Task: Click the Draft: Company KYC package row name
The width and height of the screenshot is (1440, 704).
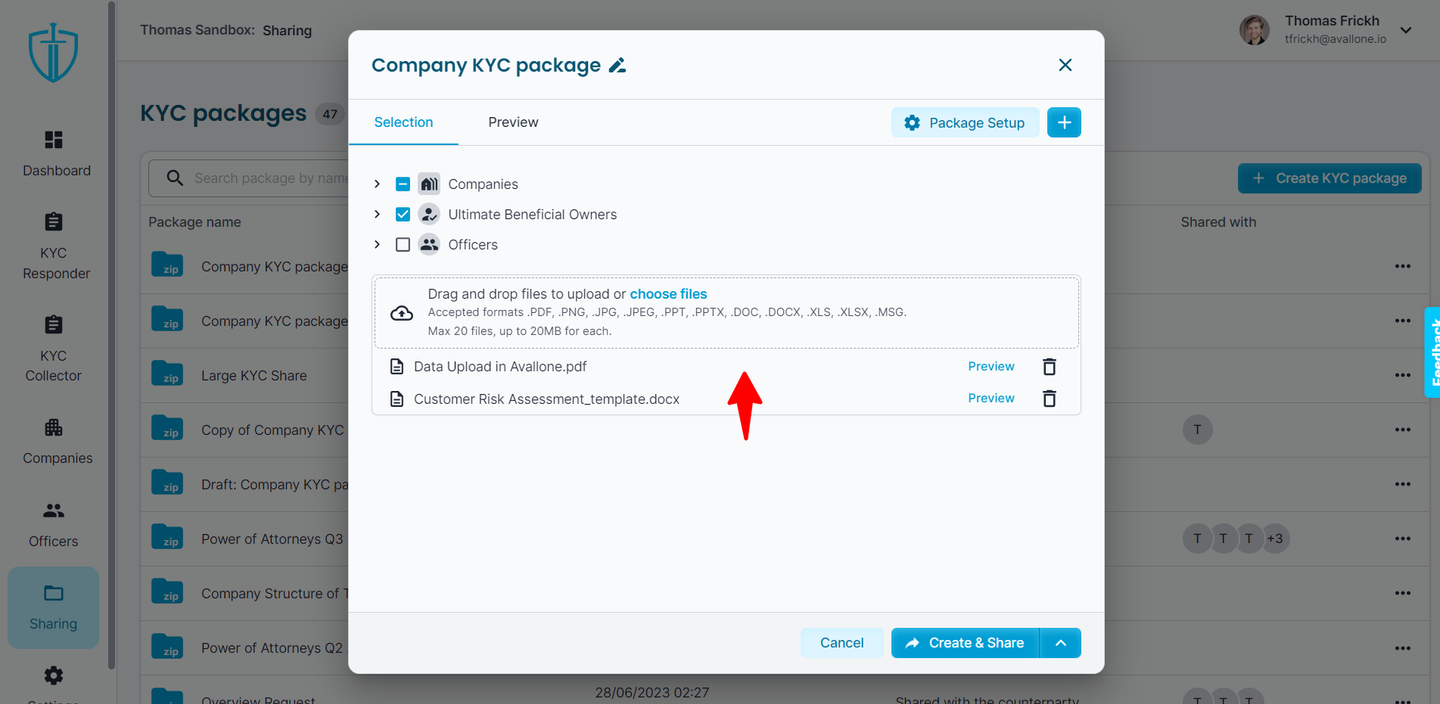Action: [275, 484]
